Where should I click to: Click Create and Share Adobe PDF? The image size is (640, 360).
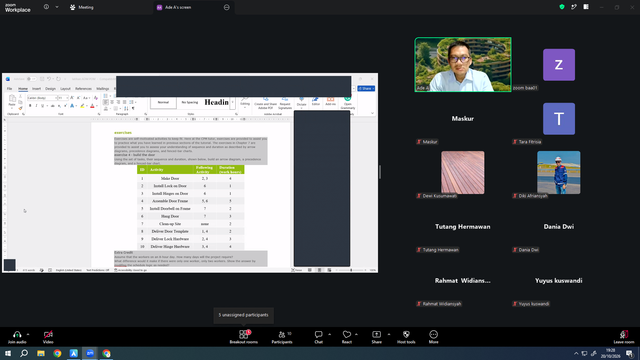265,103
